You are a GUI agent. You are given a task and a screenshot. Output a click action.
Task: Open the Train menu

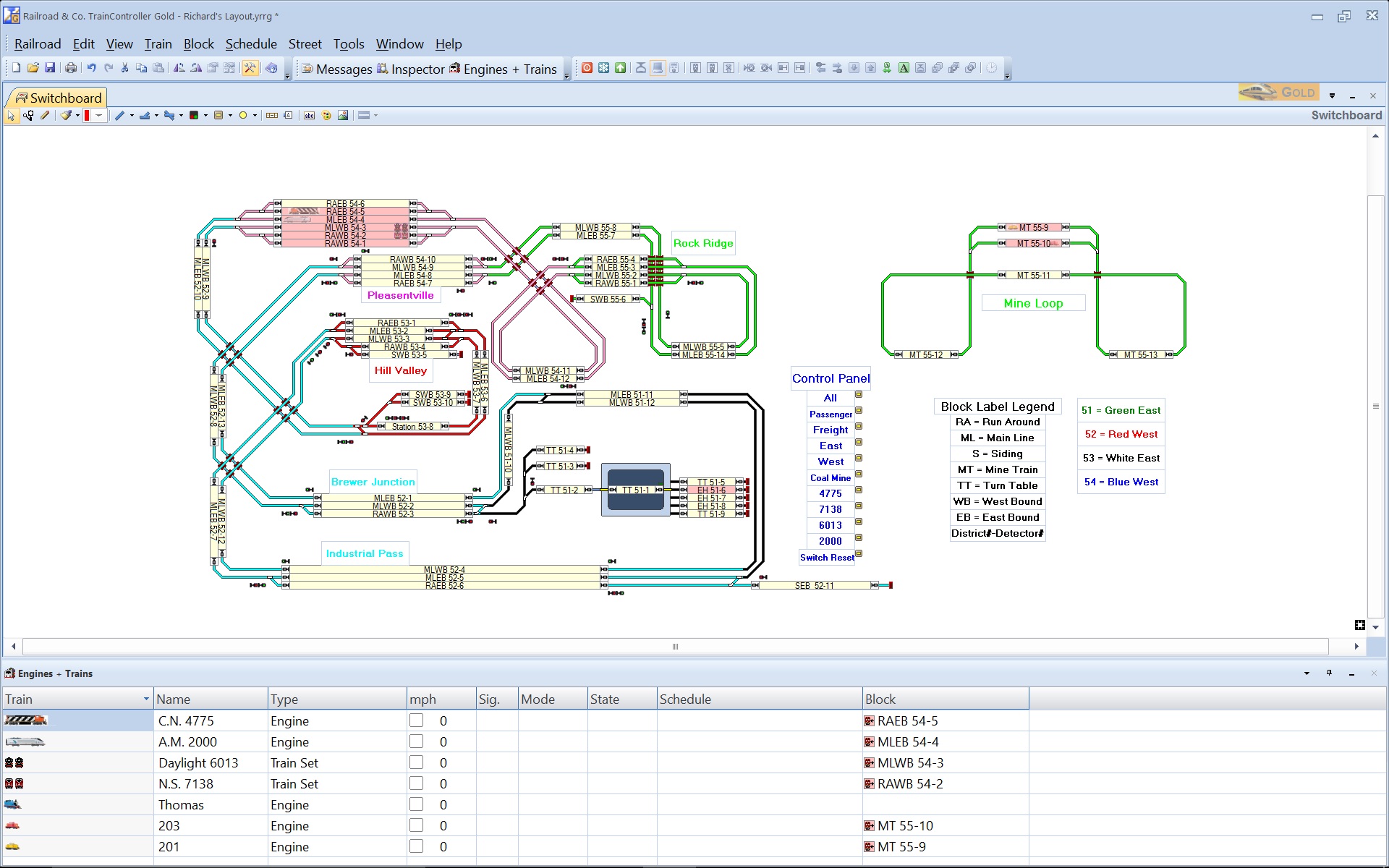click(158, 44)
